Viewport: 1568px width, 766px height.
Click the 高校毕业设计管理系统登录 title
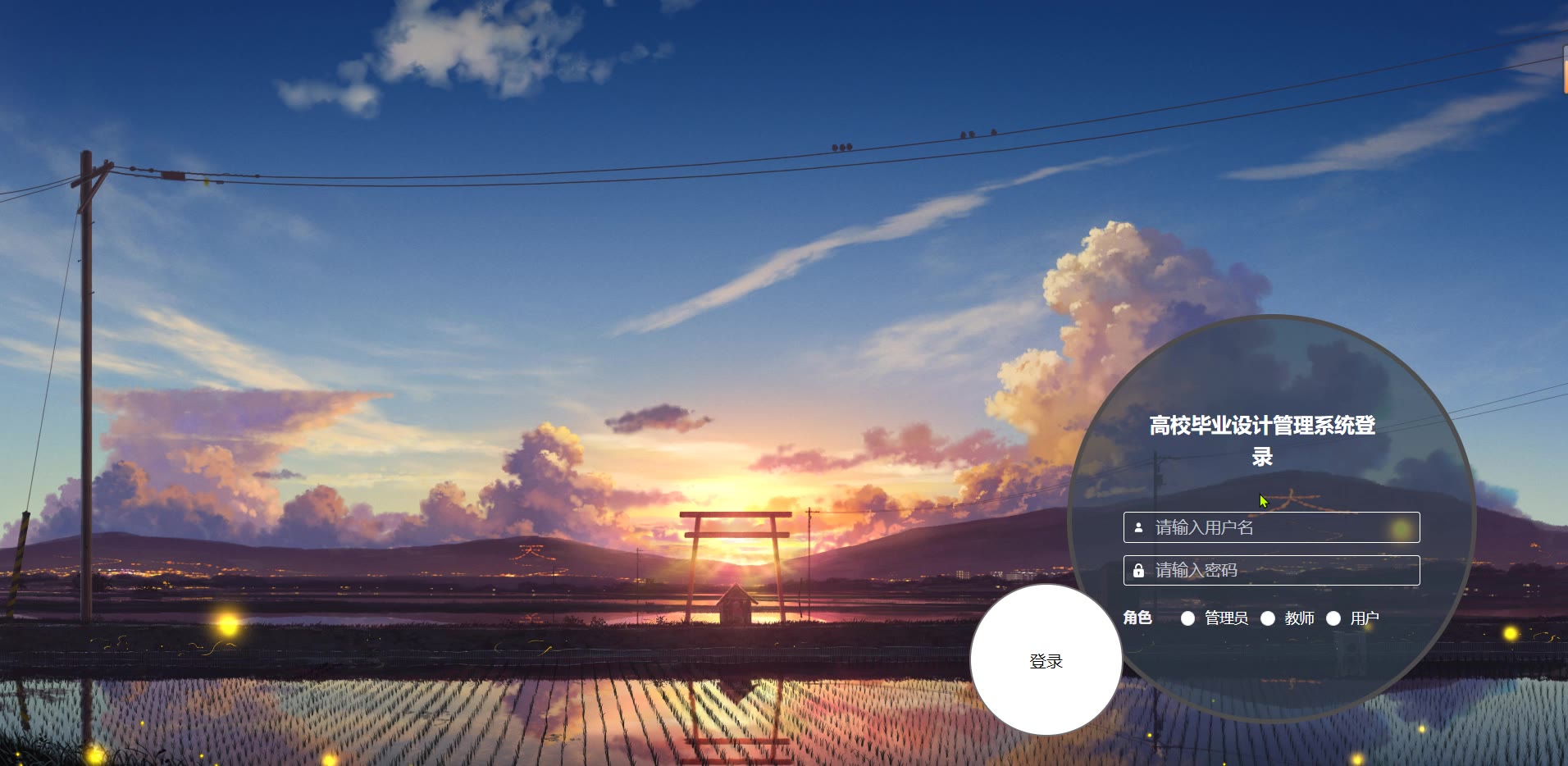click(1262, 440)
